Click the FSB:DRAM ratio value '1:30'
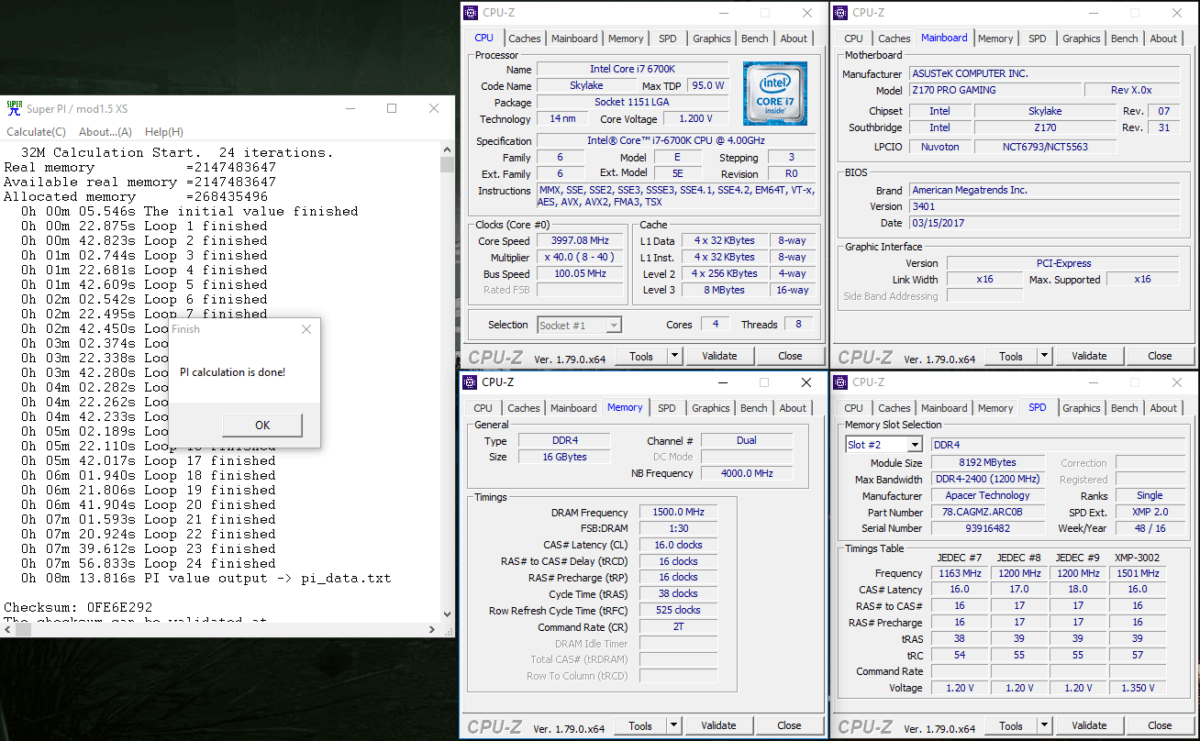The width and height of the screenshot is (1200, 741). [679, 529]
